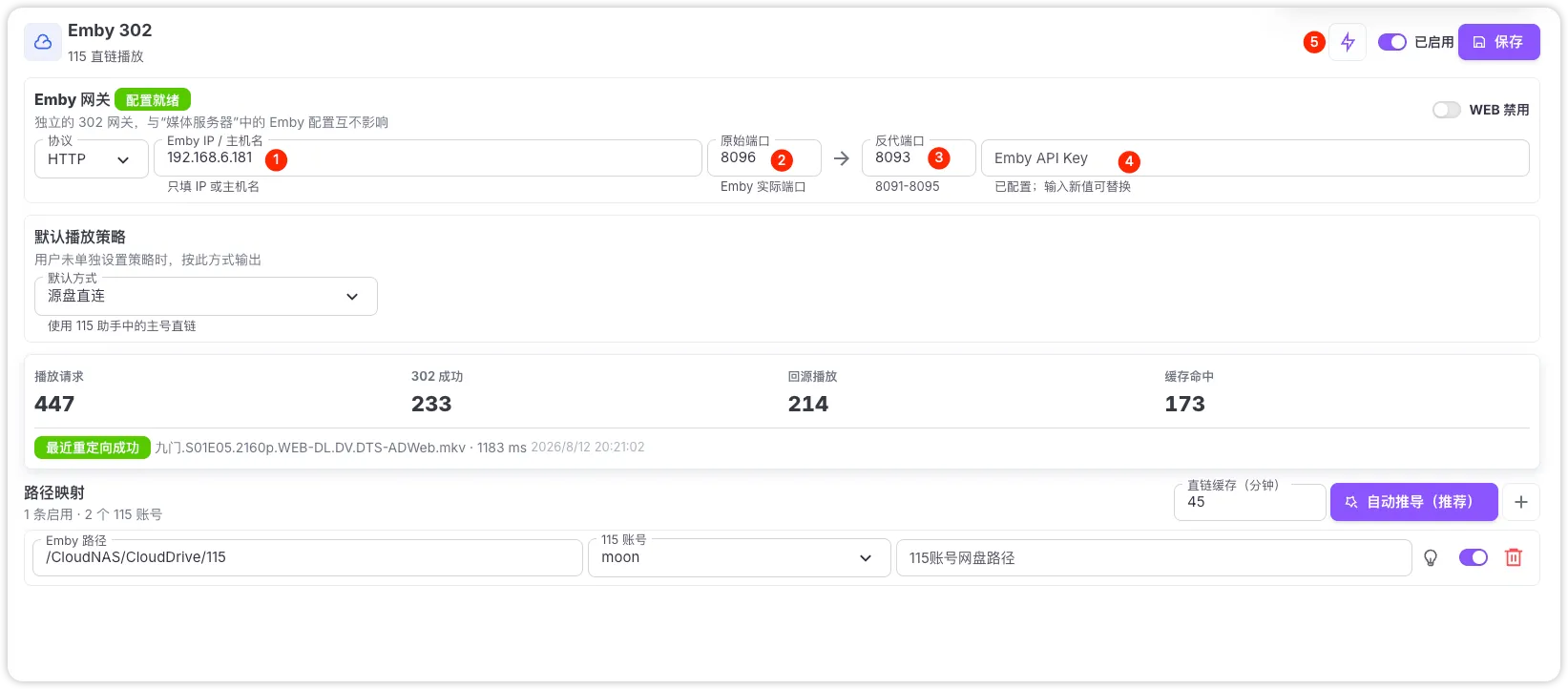Click the 302 成功 233 statistic

(437, 392)
